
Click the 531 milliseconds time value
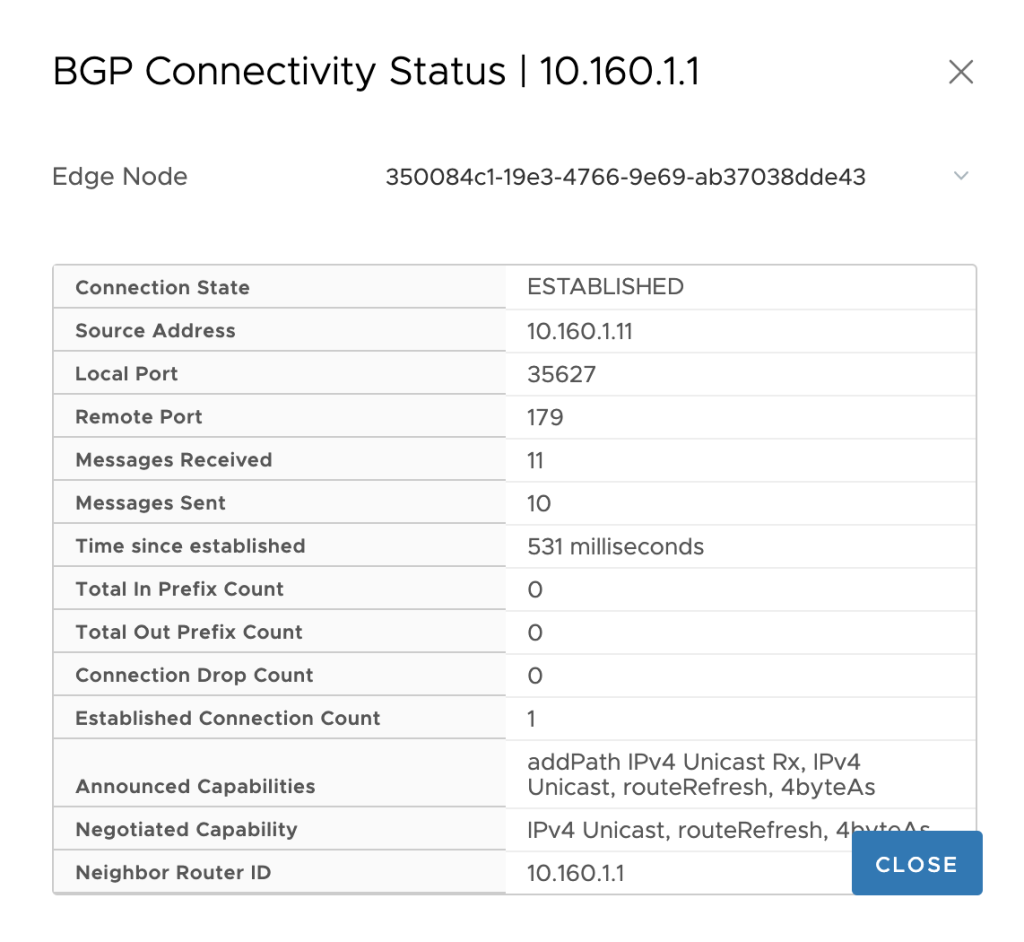pos(615,547)
